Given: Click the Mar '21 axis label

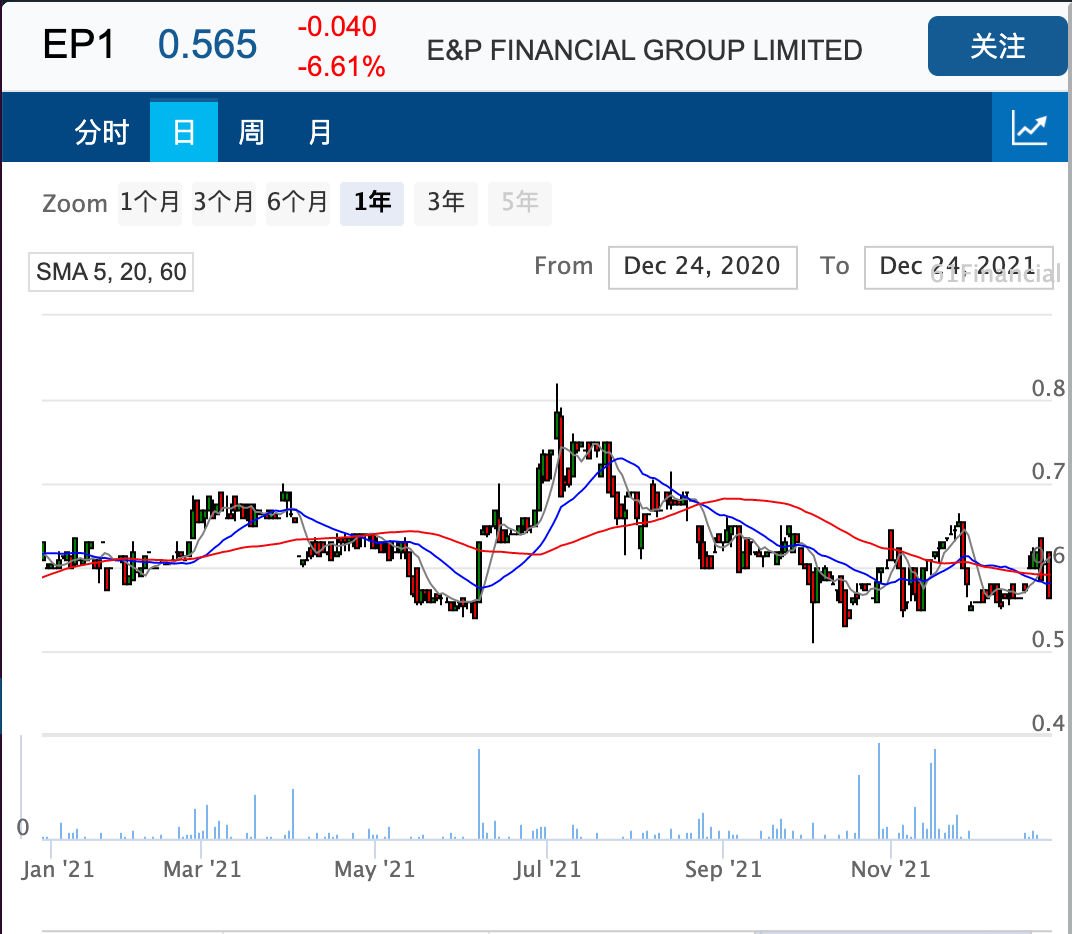Looking at the screenshot, I should [x=202, y=869].
